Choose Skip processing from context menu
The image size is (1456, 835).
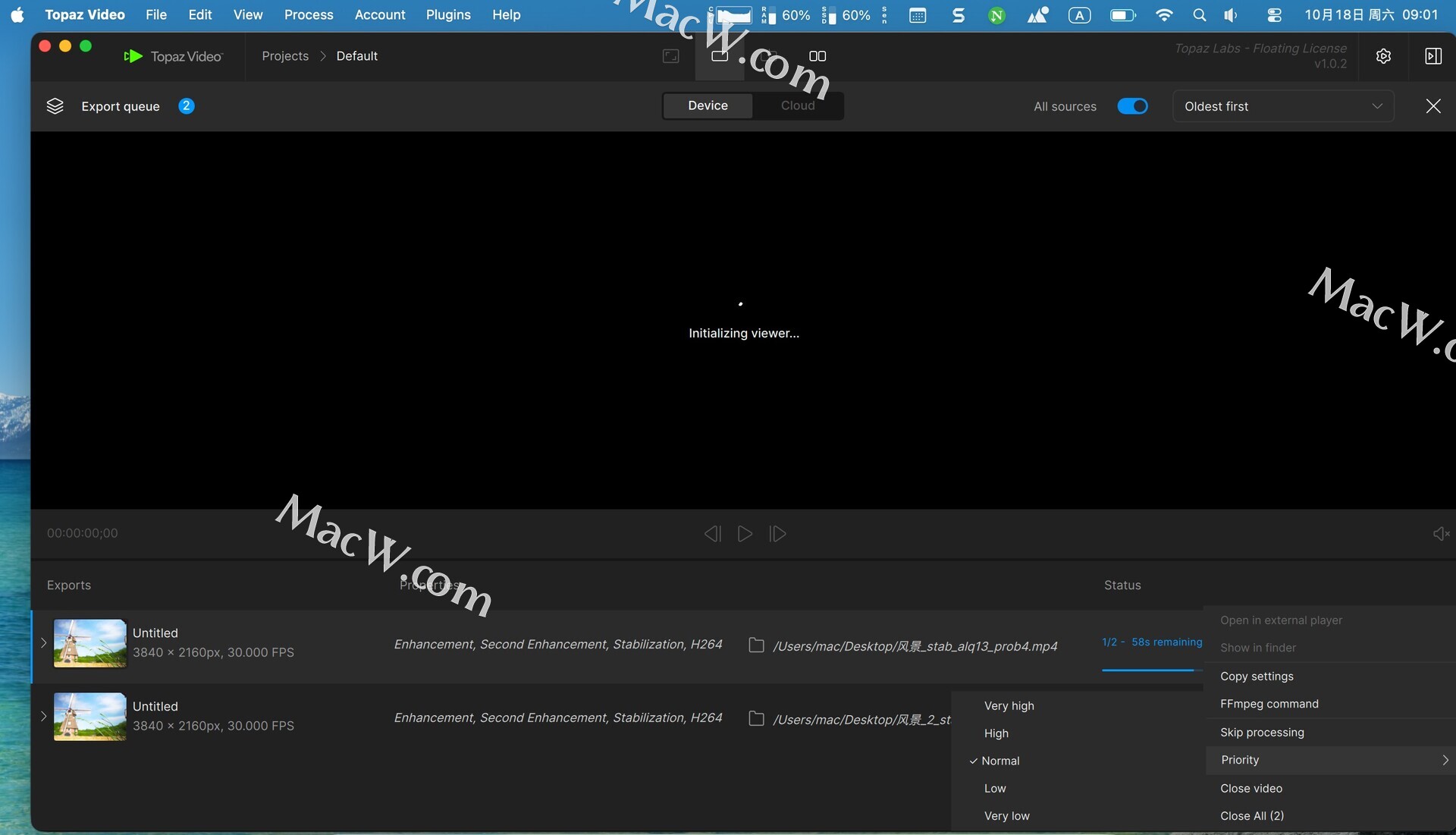[1262, 733]
